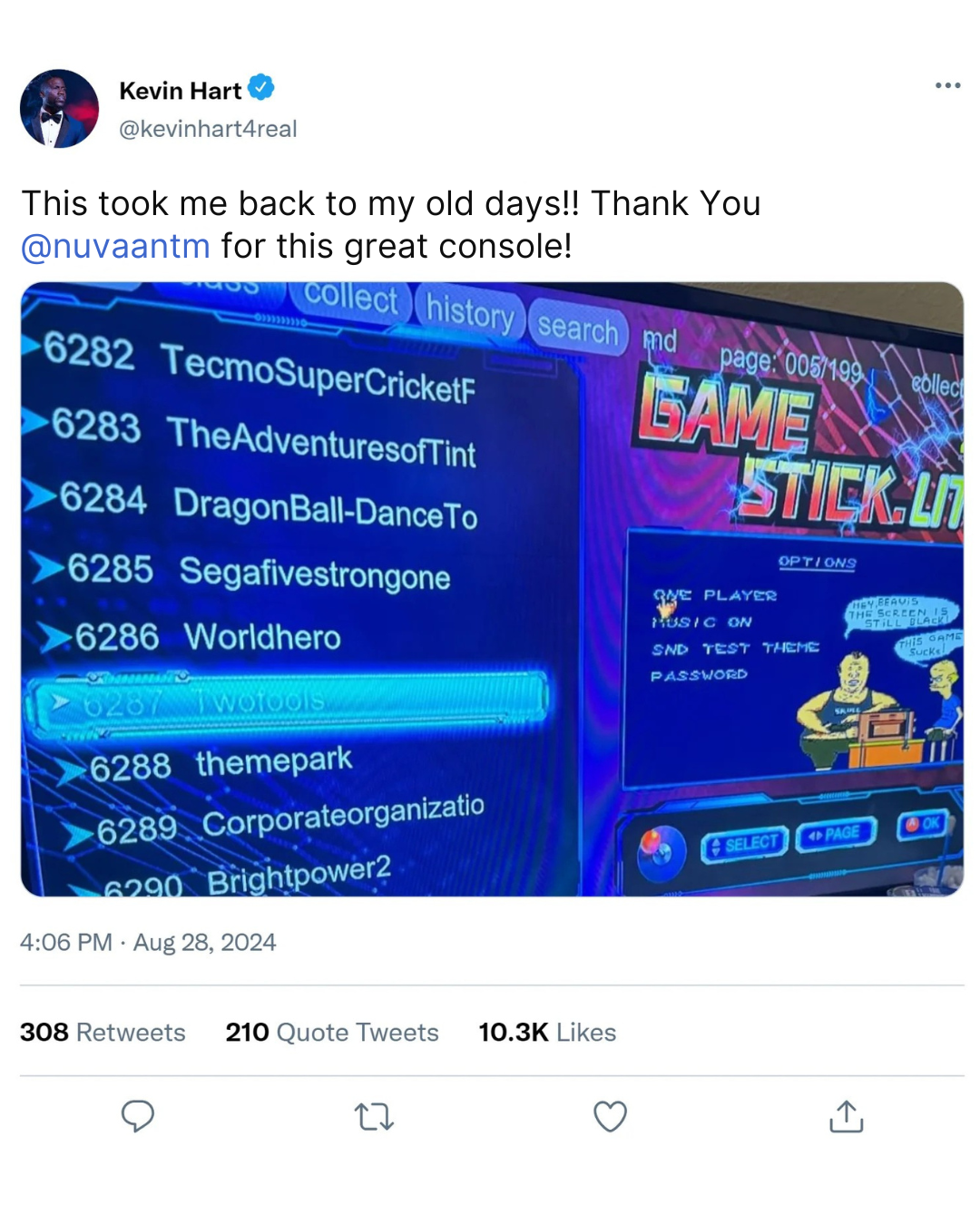This screenshot has width=980, height=1225.
Task: View the 210 Quote Tweets list
Action: [332, 1032]
